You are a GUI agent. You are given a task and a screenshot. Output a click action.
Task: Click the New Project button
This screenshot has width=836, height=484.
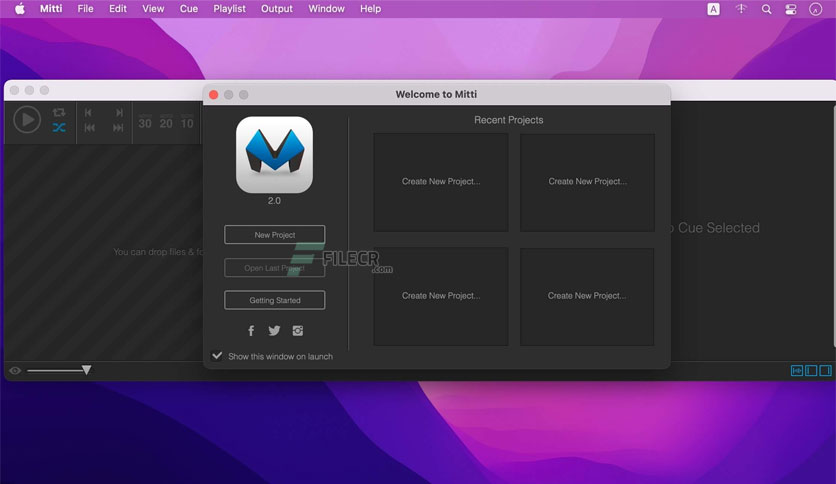point(275,235)
